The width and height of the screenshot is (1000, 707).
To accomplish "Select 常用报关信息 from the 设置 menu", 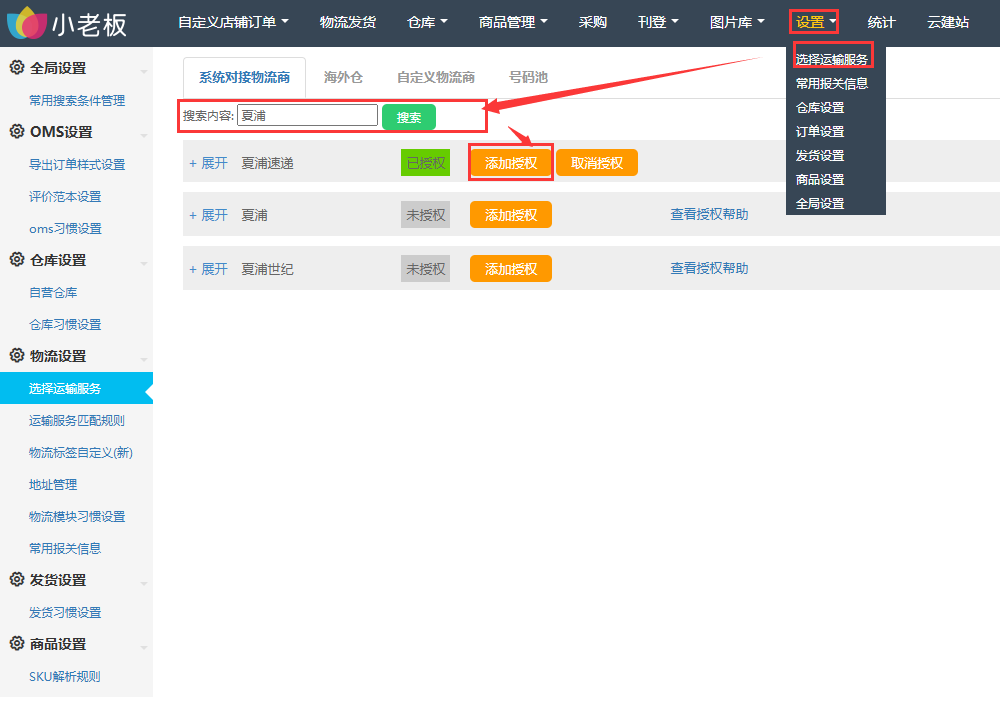I will pyautogui.click(x=832, y=84).
